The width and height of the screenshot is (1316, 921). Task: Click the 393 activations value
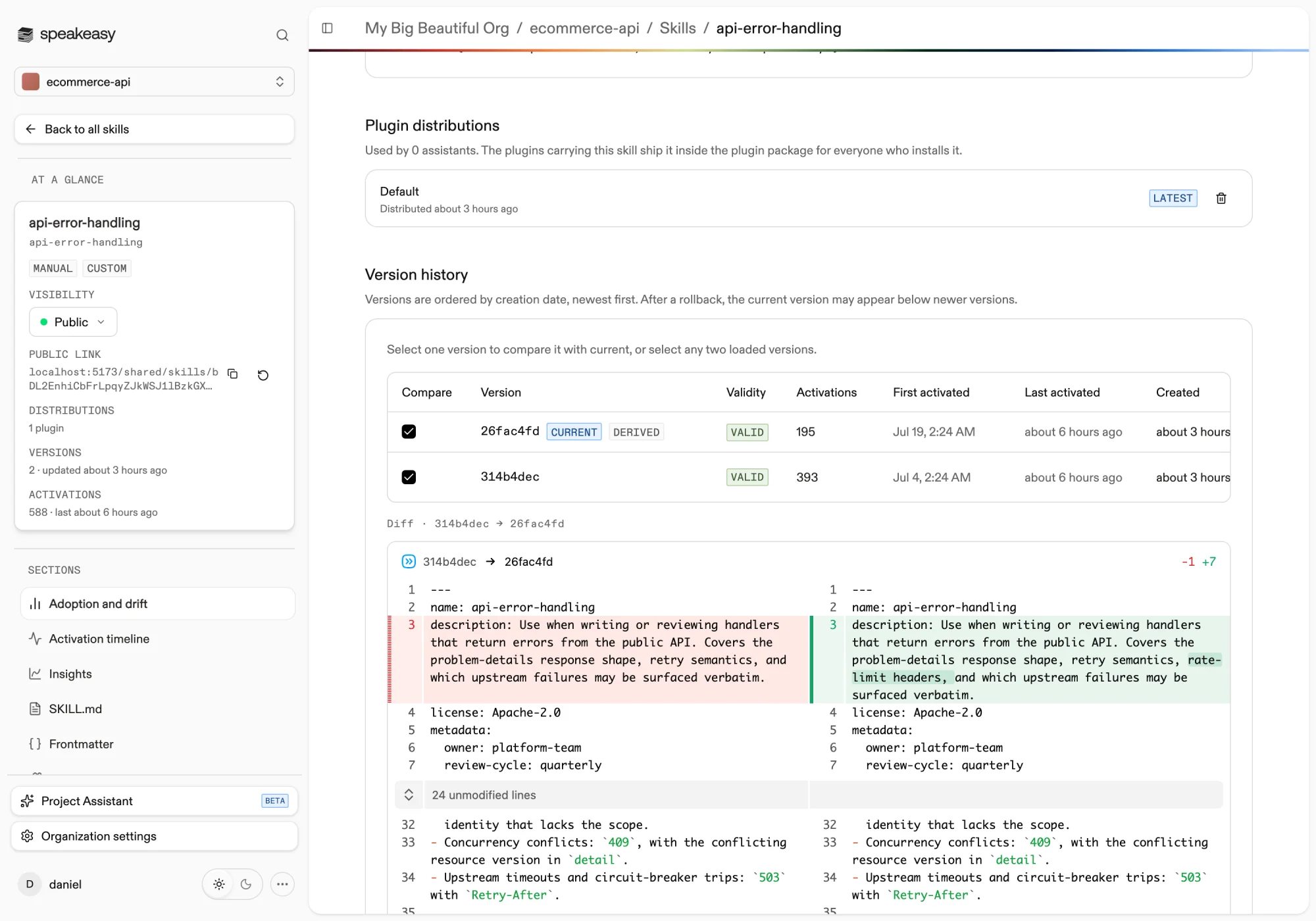[x=807, y=477]
